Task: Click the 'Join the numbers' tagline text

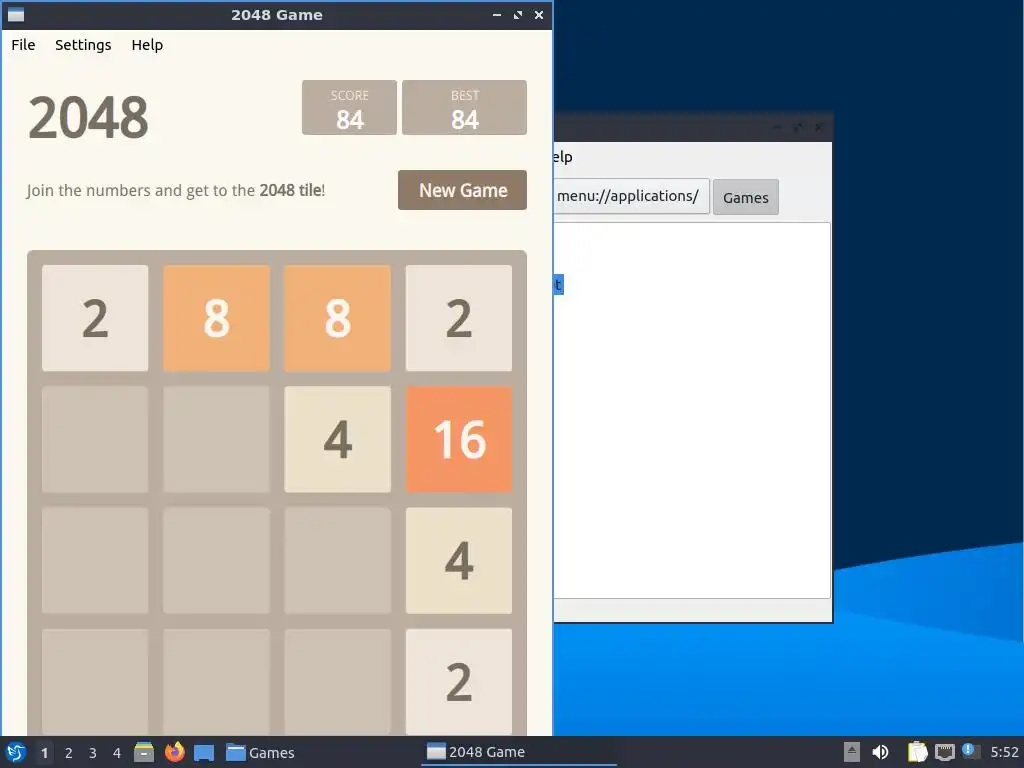Action: tap(176, 190)
